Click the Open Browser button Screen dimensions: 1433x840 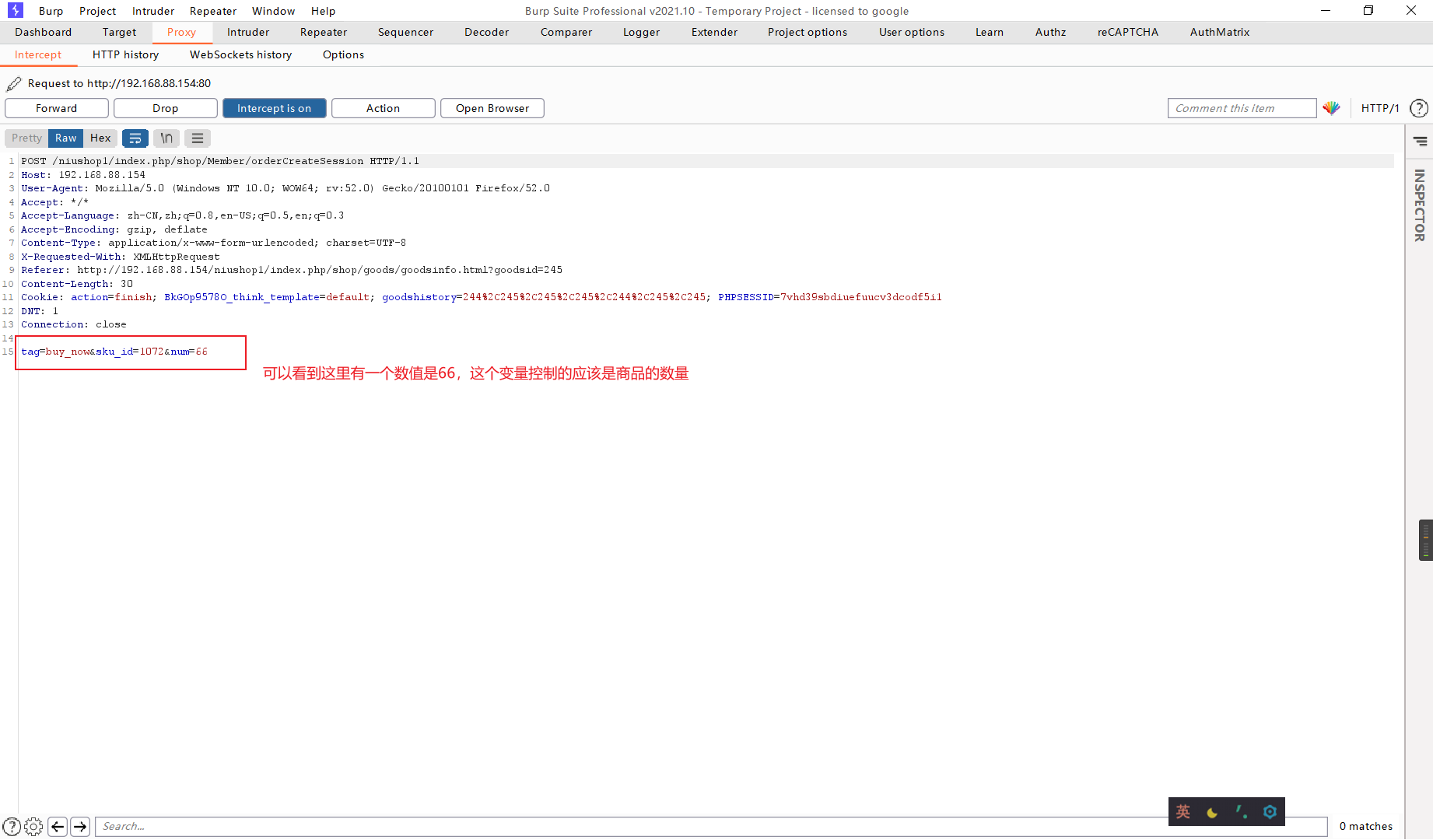[x=492, y=108]
